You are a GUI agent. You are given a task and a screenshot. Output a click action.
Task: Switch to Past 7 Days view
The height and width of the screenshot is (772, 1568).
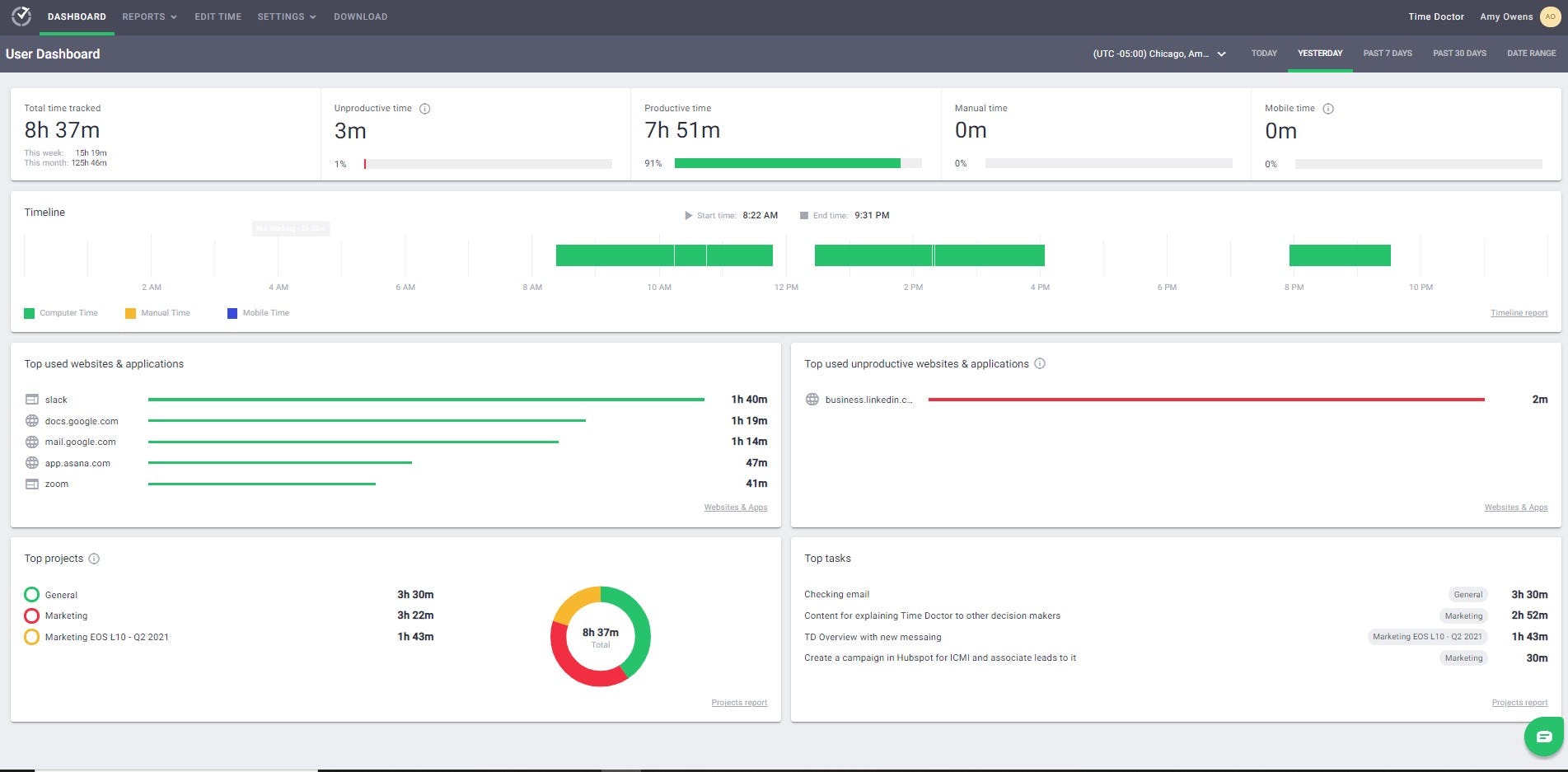[1388, 54]
